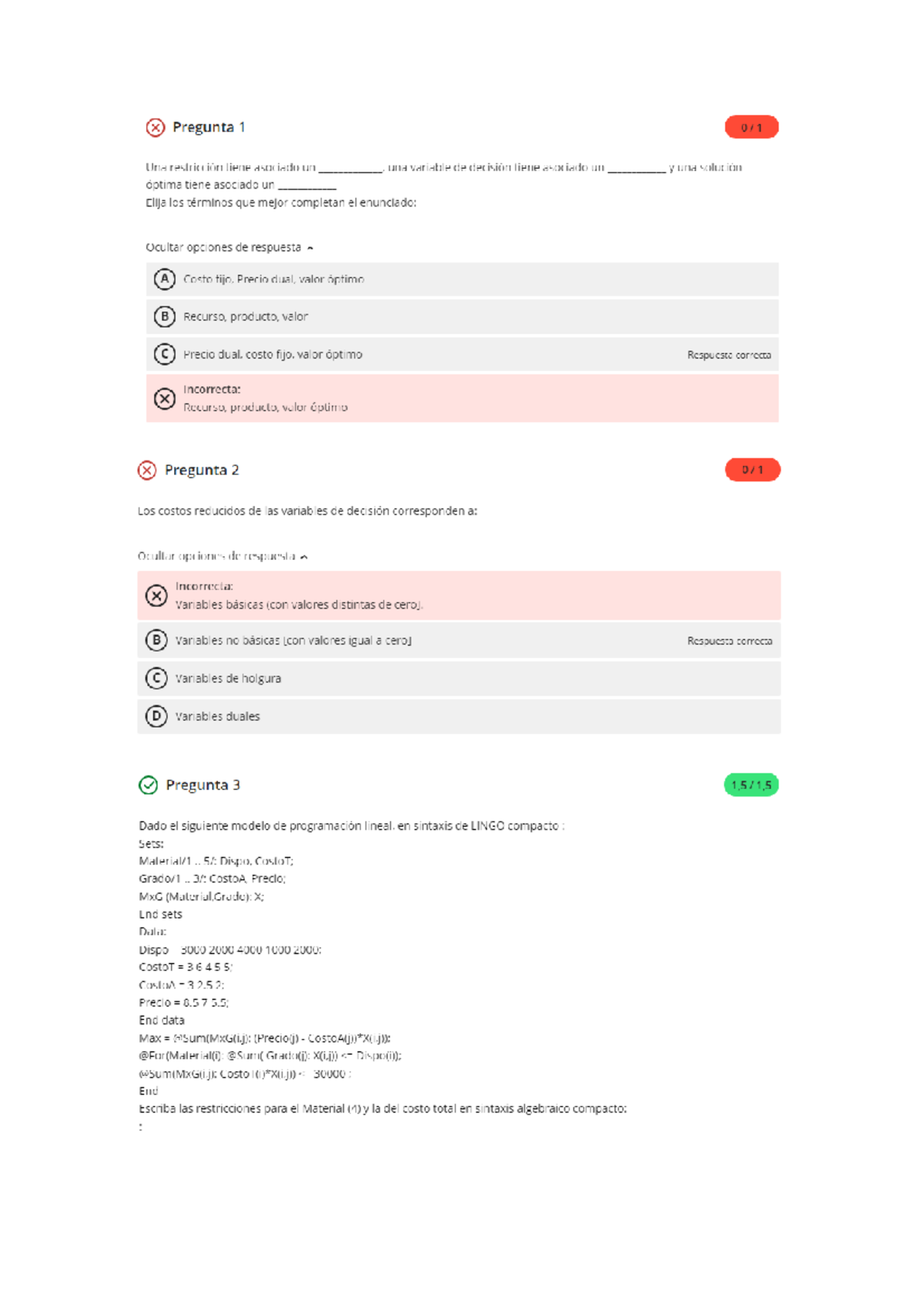924x1306 pixels.
Task: Click the circled letter A icon in Pregunta 1
Action: click(x=164, y=279)
